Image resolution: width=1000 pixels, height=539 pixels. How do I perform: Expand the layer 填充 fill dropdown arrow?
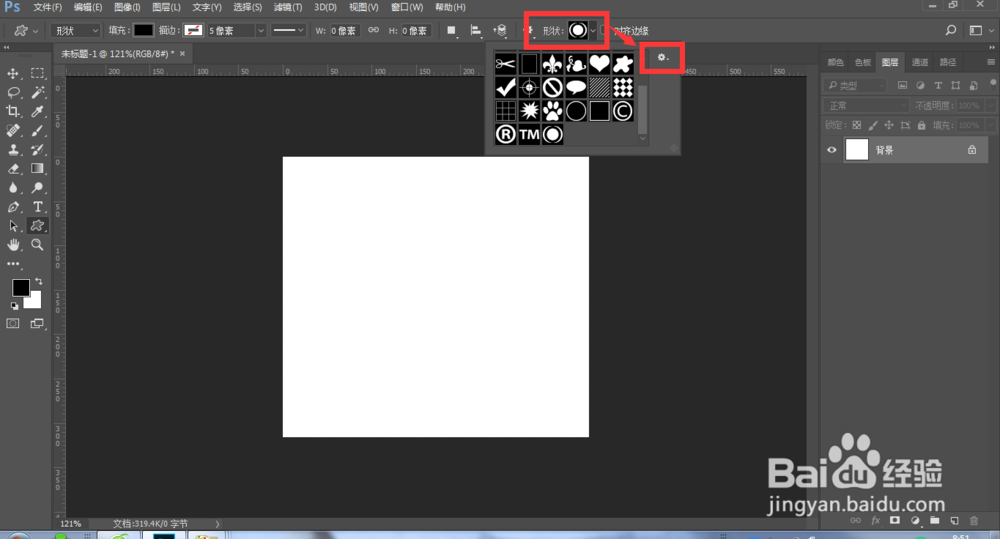click(990, 125)
